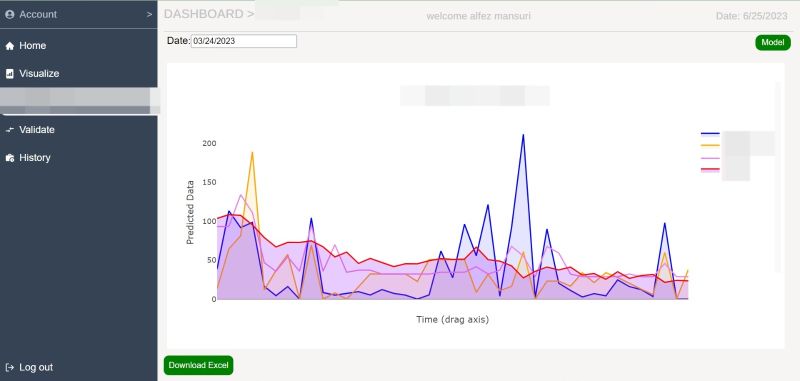Toggle the violet legend series
This screenshot has height=381, width=800.
(x=710, y=159)
